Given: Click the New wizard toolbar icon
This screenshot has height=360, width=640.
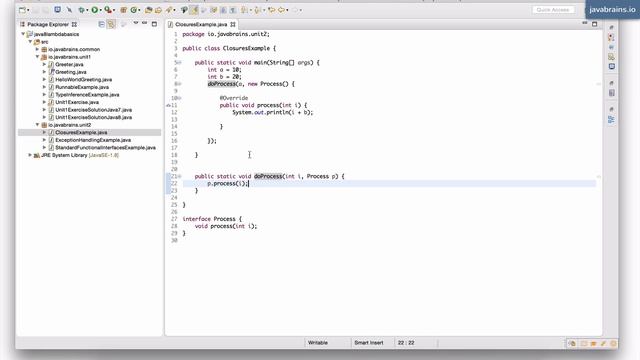Looking at the screenshot, I should (x=22, y=10).
